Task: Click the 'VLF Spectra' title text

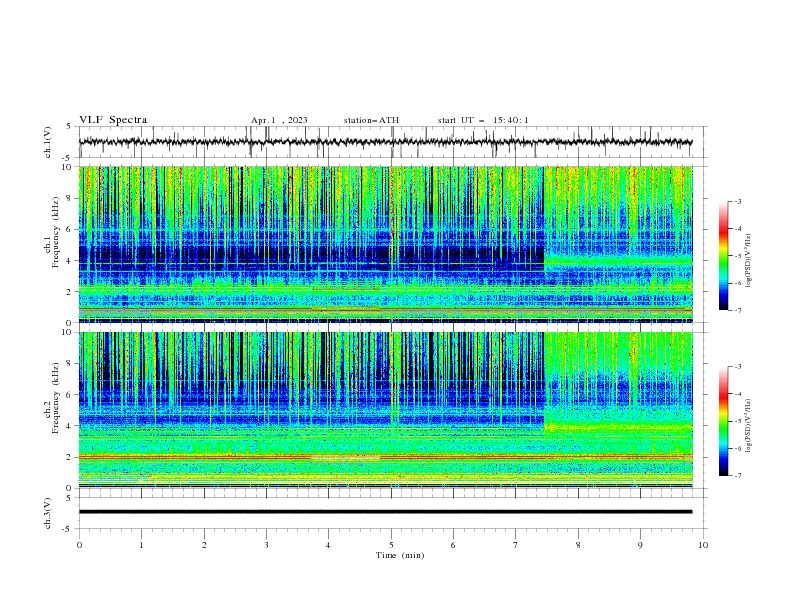Action: 113,120
